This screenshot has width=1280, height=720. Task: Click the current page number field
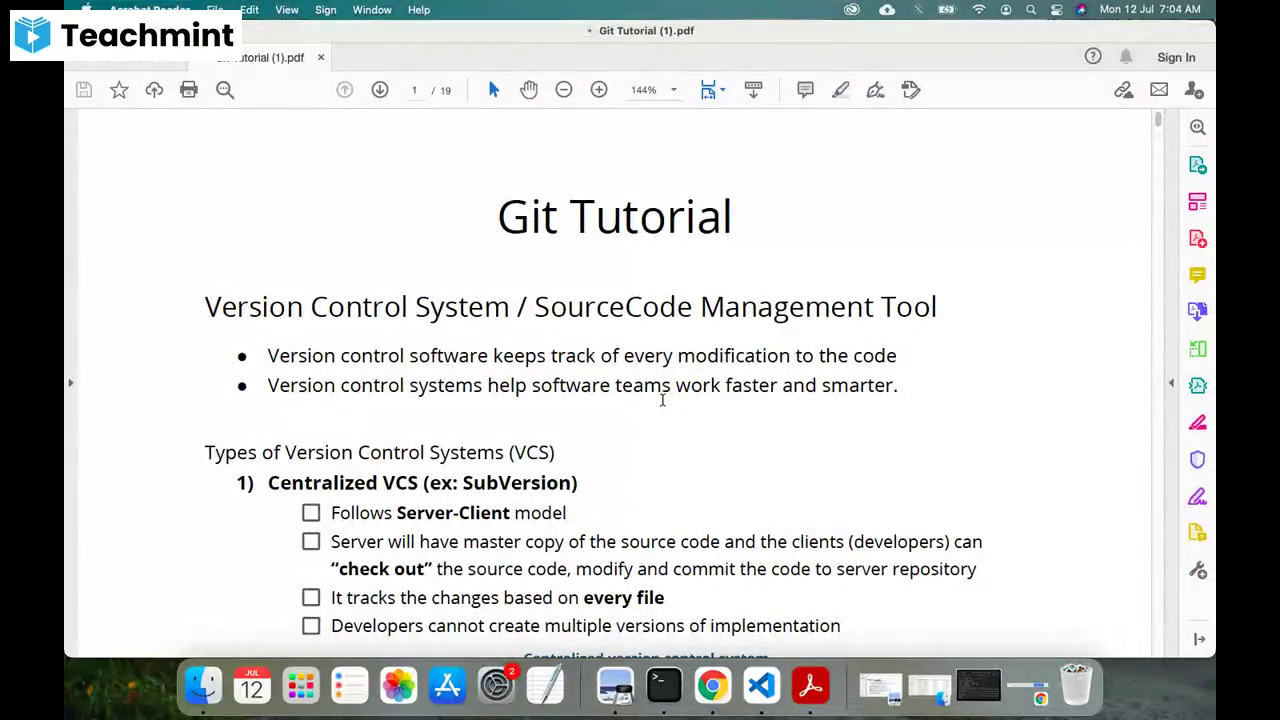414,90
